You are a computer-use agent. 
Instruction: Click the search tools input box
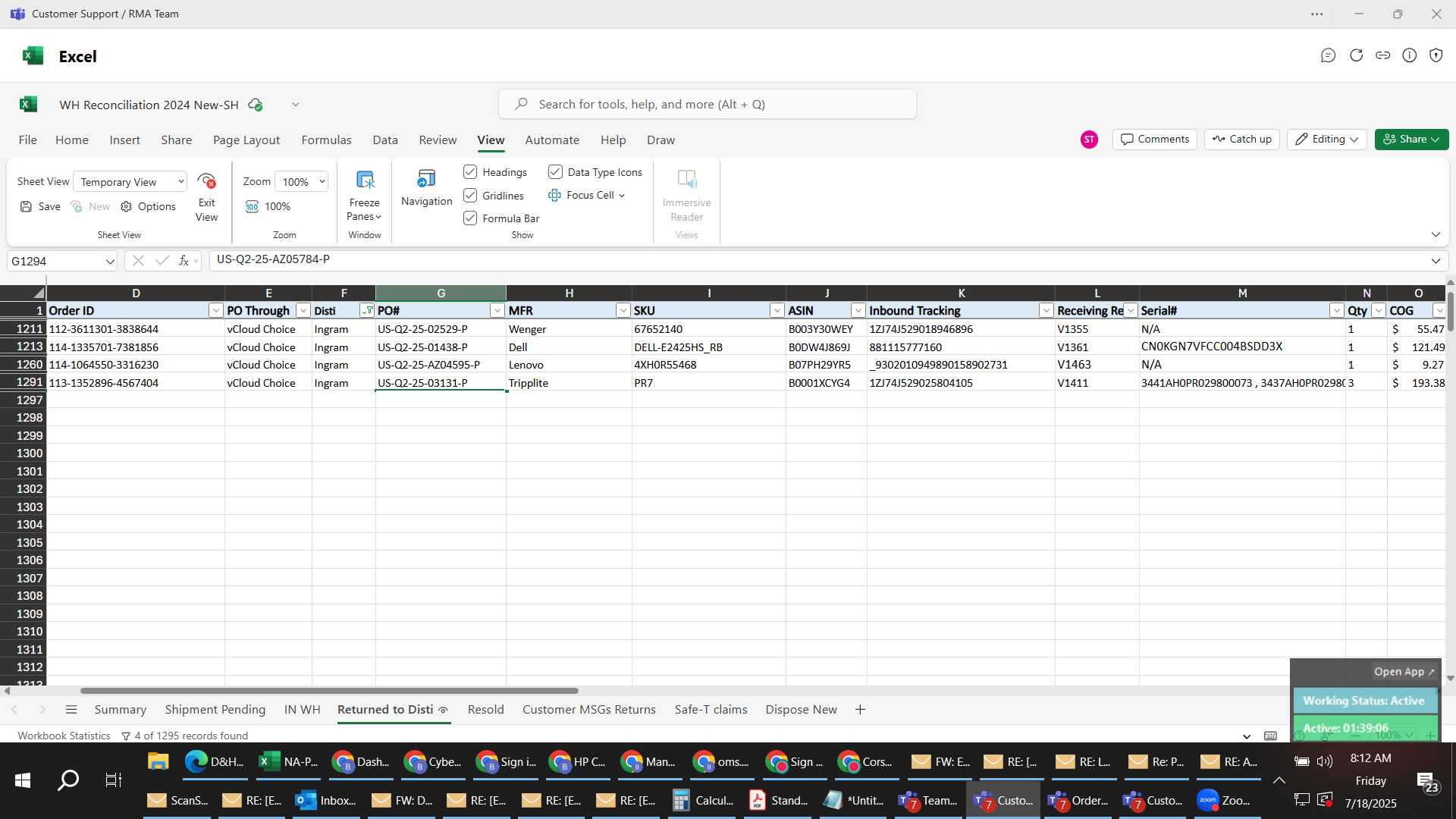coord(707,105)
